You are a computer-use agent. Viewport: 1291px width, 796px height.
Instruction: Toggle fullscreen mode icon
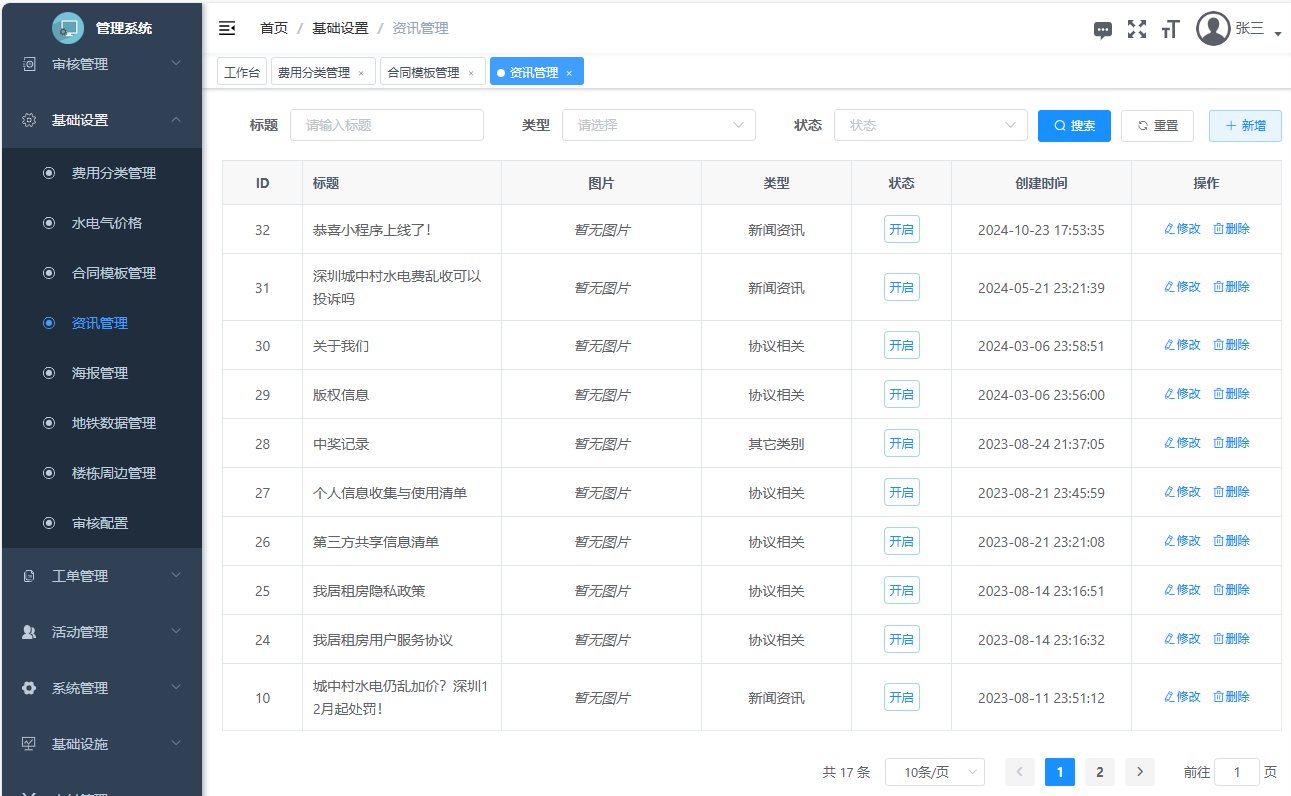coord(1137,29)
